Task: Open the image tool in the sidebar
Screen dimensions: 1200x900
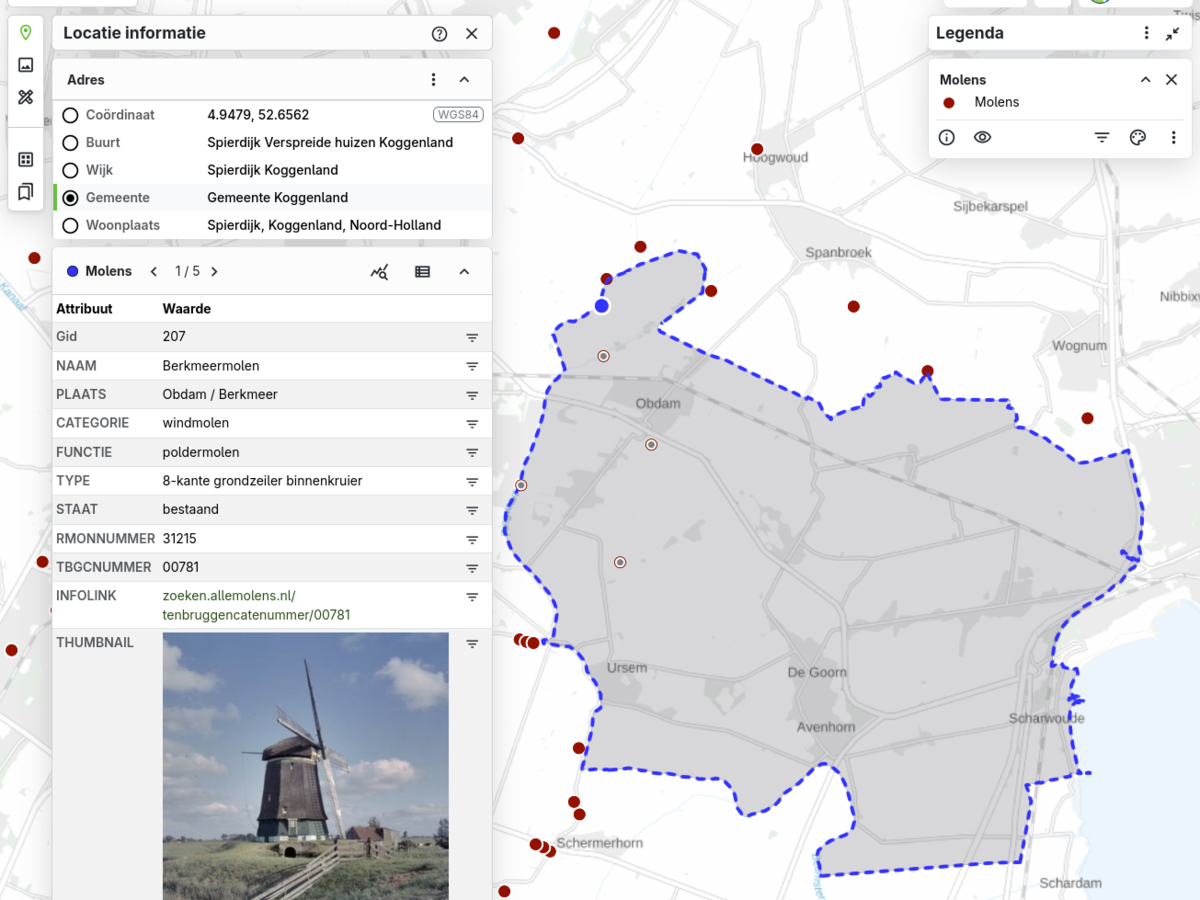Action: (x=26, y=65)
